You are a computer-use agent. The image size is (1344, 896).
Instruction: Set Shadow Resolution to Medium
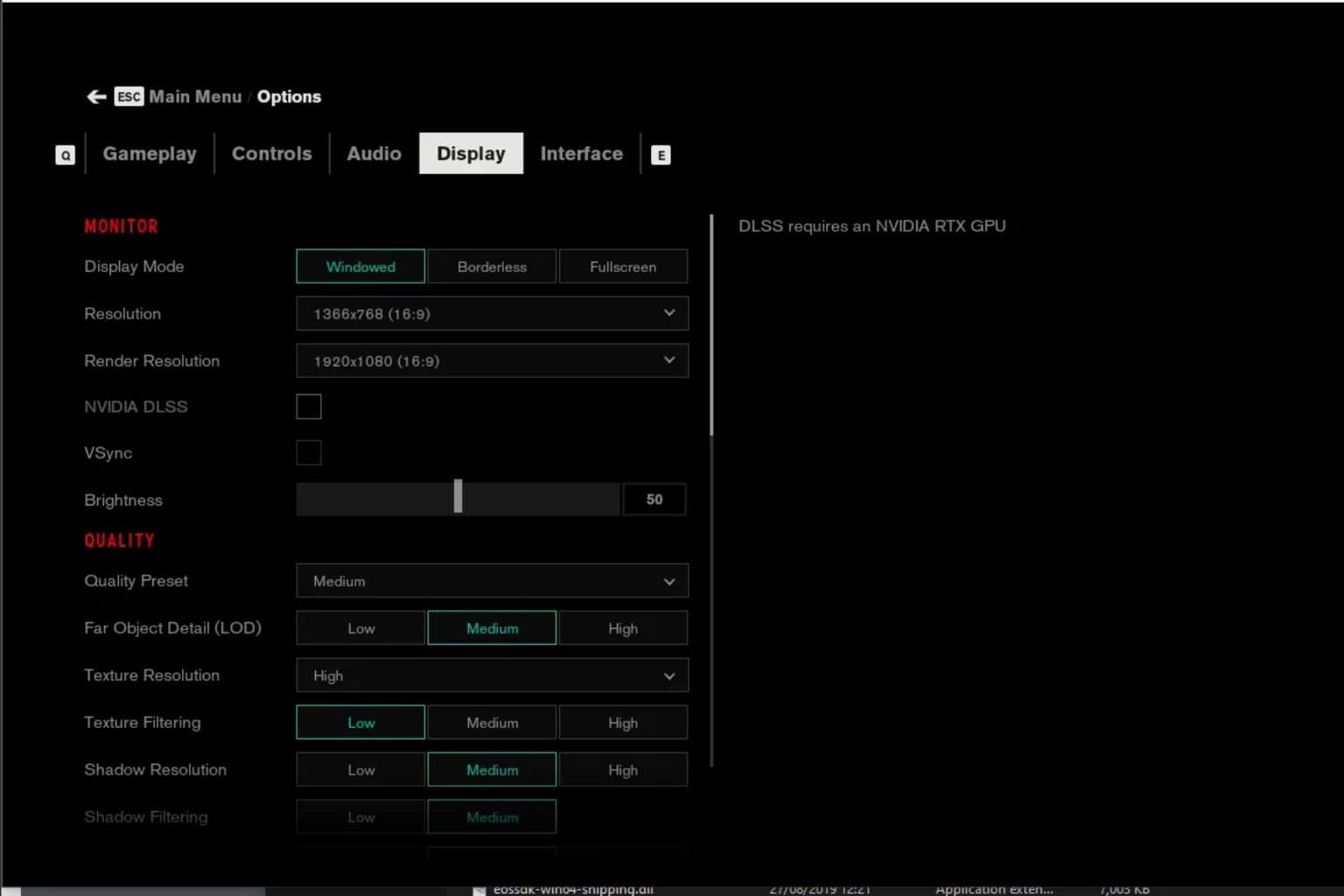point(492,770)
